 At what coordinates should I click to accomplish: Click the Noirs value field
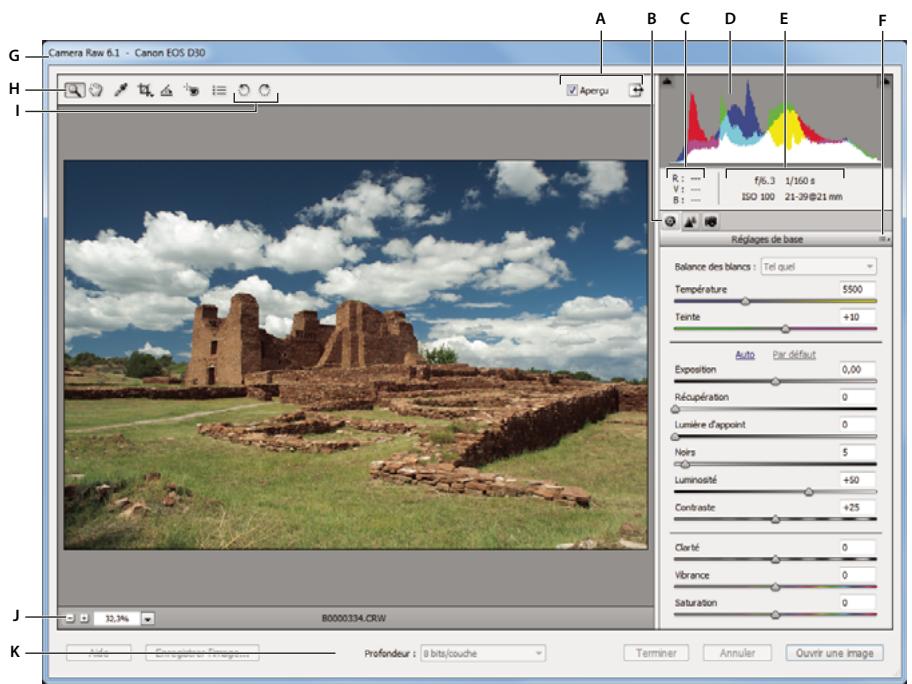pyautogui.click(x=857, y=452)
